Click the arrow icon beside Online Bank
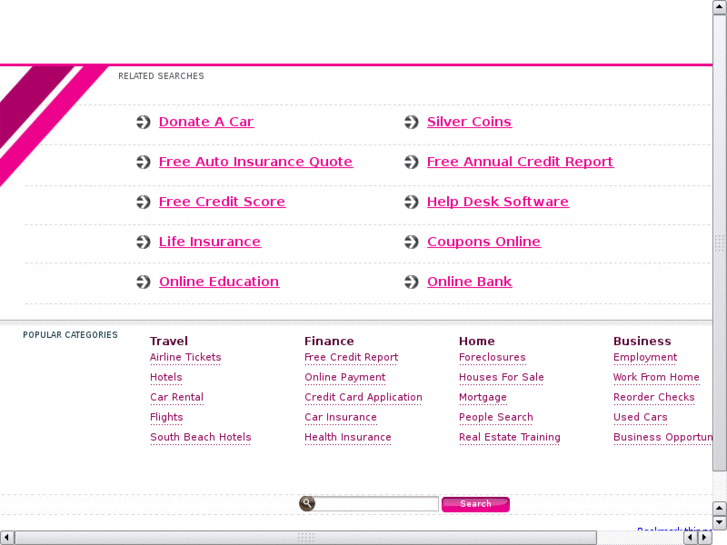Image resolution: width=727 pixels, height=545 pixels. (x=411, y=282)
